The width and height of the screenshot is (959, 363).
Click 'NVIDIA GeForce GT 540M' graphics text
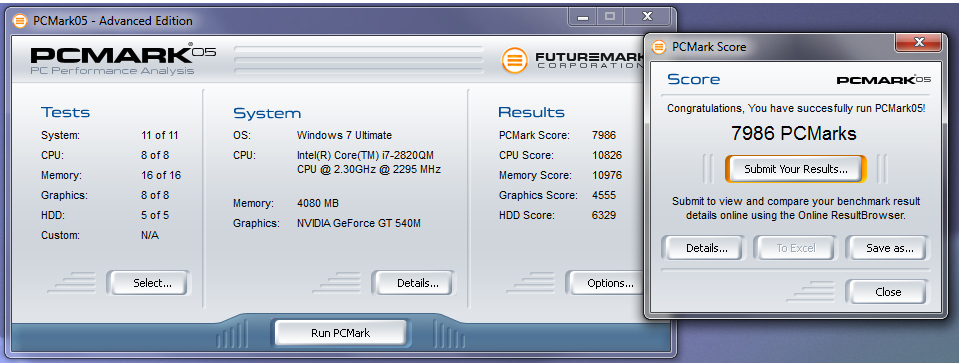(358, 223)
